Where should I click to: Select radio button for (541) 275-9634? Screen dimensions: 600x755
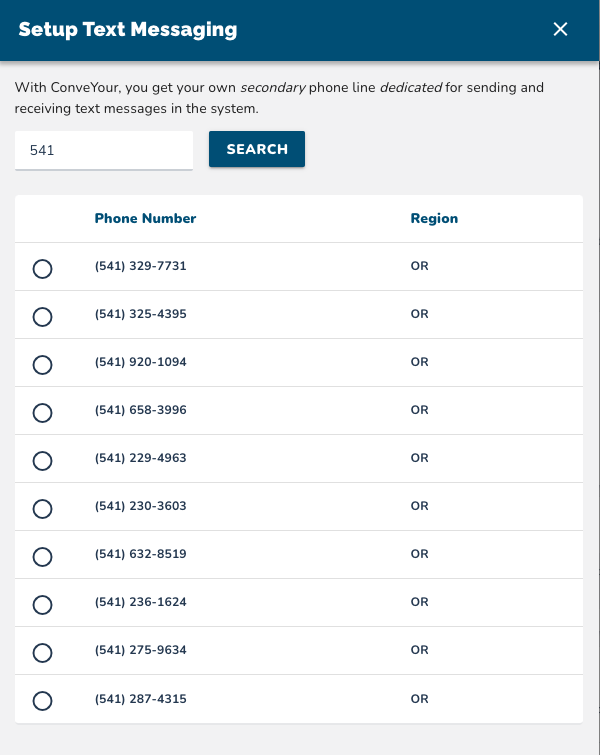pyautogui.click(x=43, y=653)
